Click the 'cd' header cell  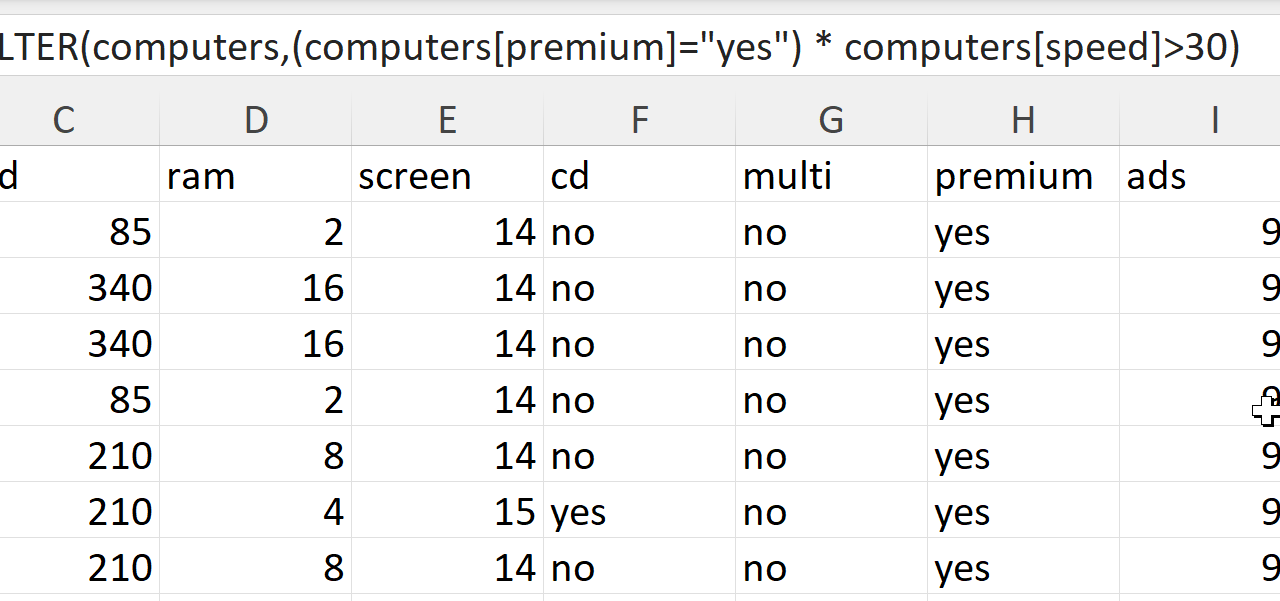(639, 176)
